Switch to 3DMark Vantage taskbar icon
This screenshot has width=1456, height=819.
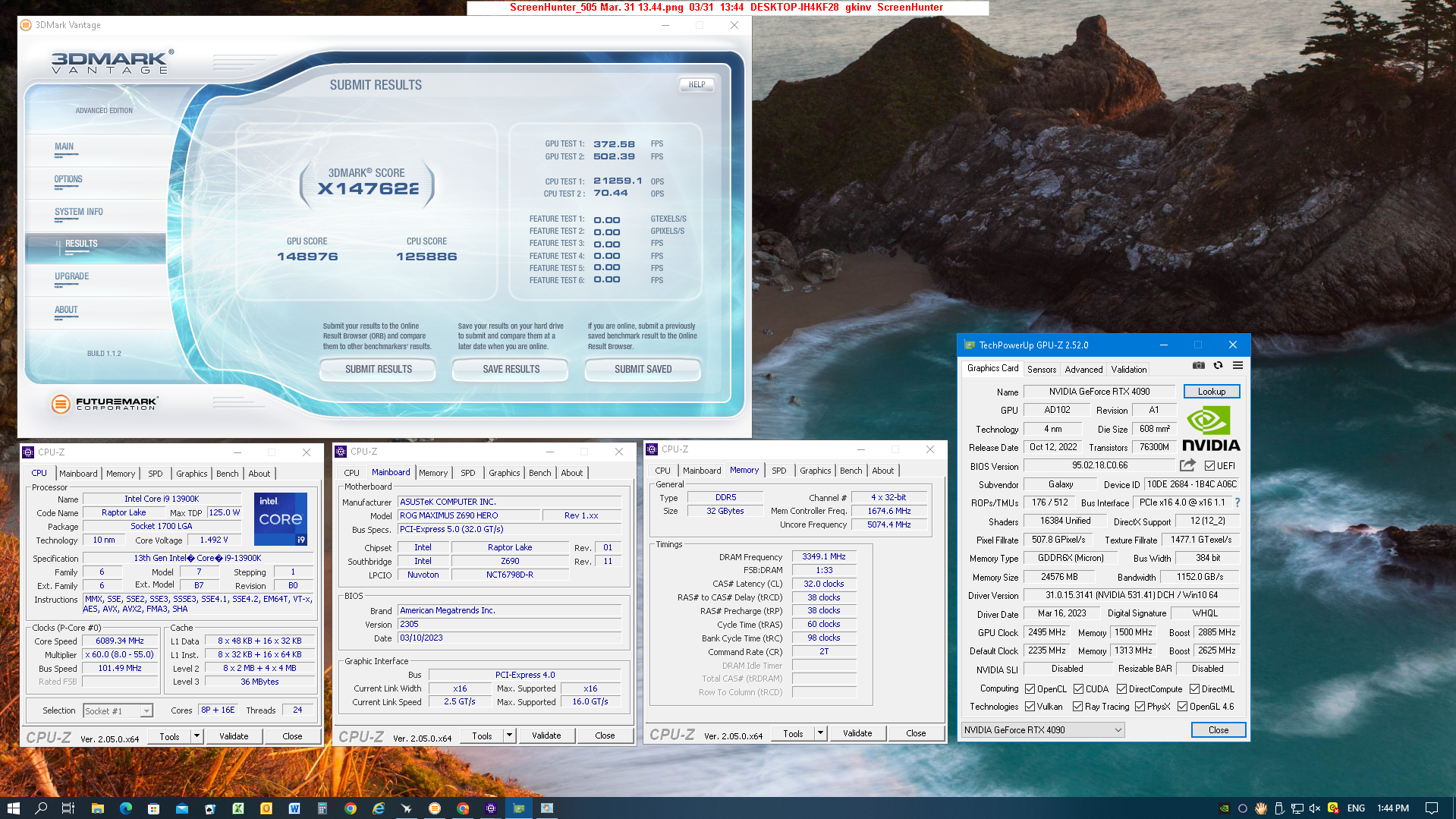tap(435, 808)
